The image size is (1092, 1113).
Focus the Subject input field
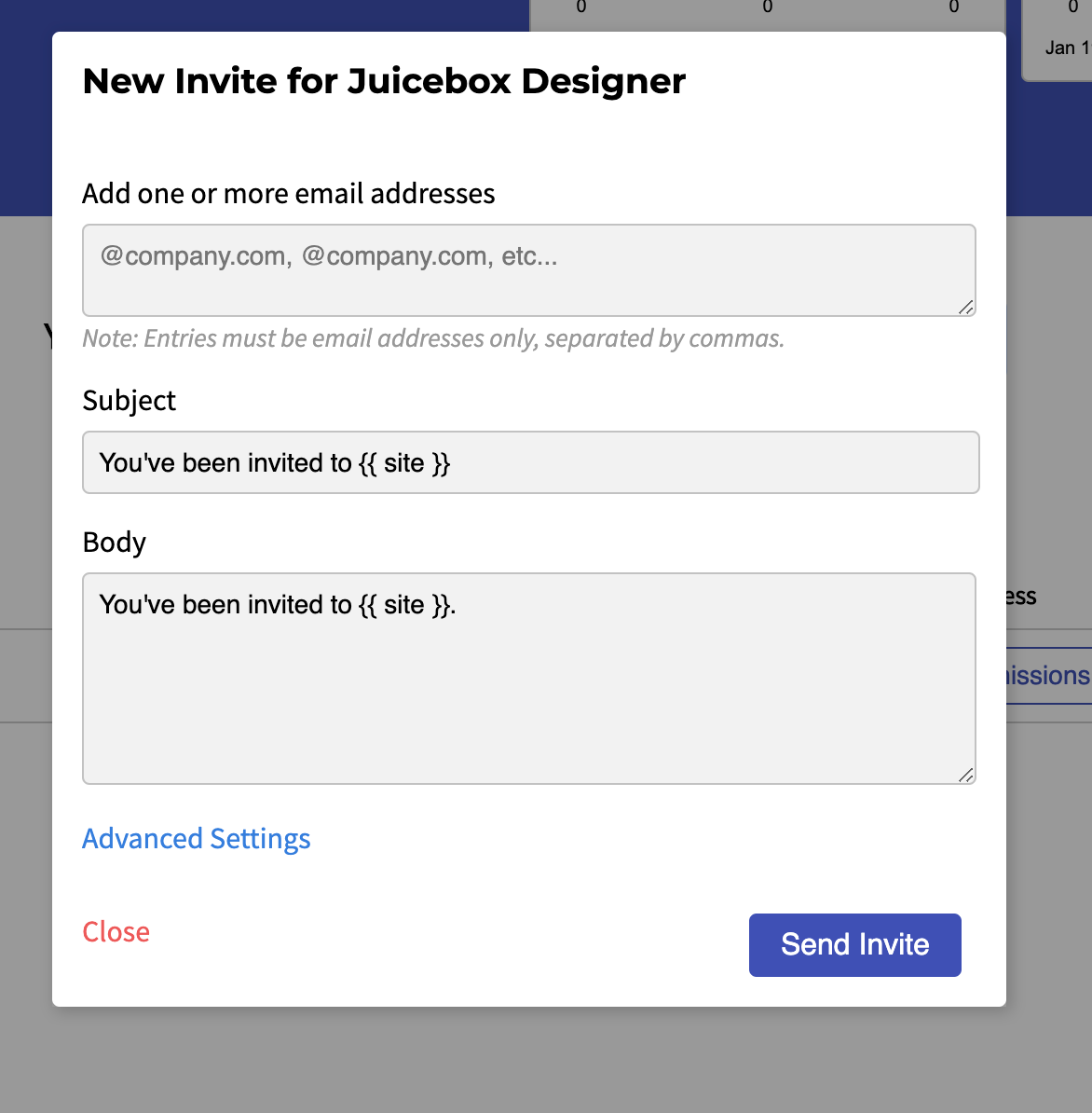(531, 462)
